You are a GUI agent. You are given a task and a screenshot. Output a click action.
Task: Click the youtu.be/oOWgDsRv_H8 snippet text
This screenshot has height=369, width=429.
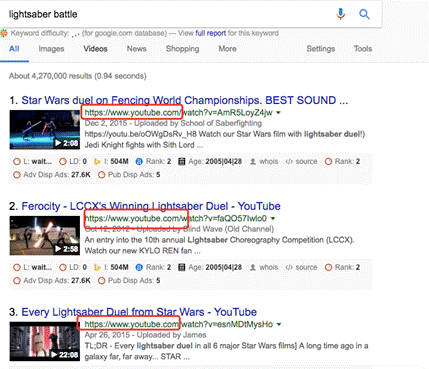click(x=140, y=134)
